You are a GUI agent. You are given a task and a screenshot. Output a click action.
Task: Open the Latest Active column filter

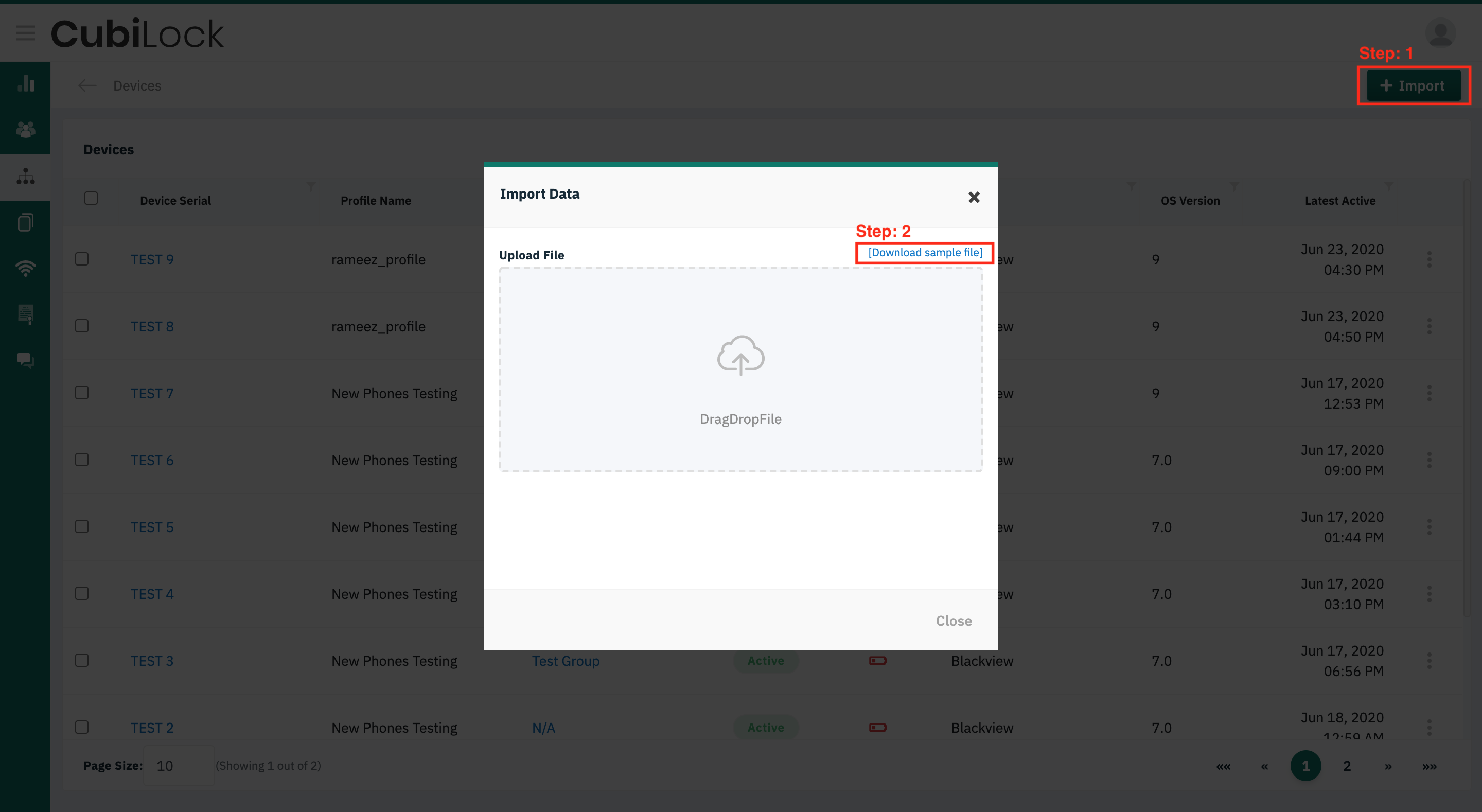point(1388,186)
